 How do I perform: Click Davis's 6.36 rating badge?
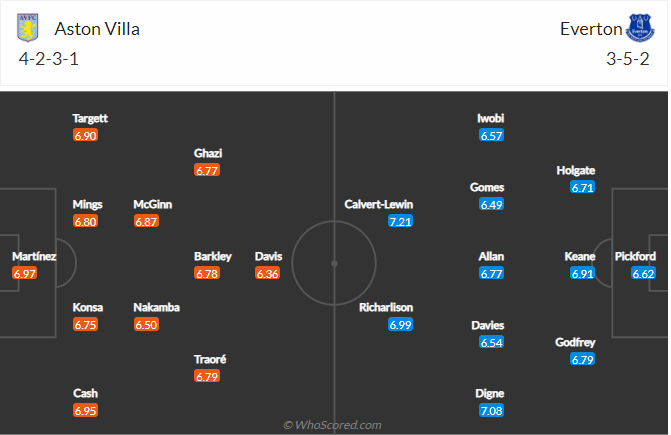coord(268,273)
